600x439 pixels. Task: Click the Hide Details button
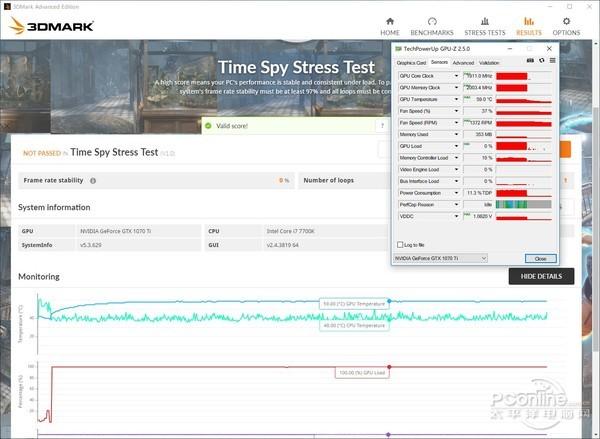[x=541, y=276]
